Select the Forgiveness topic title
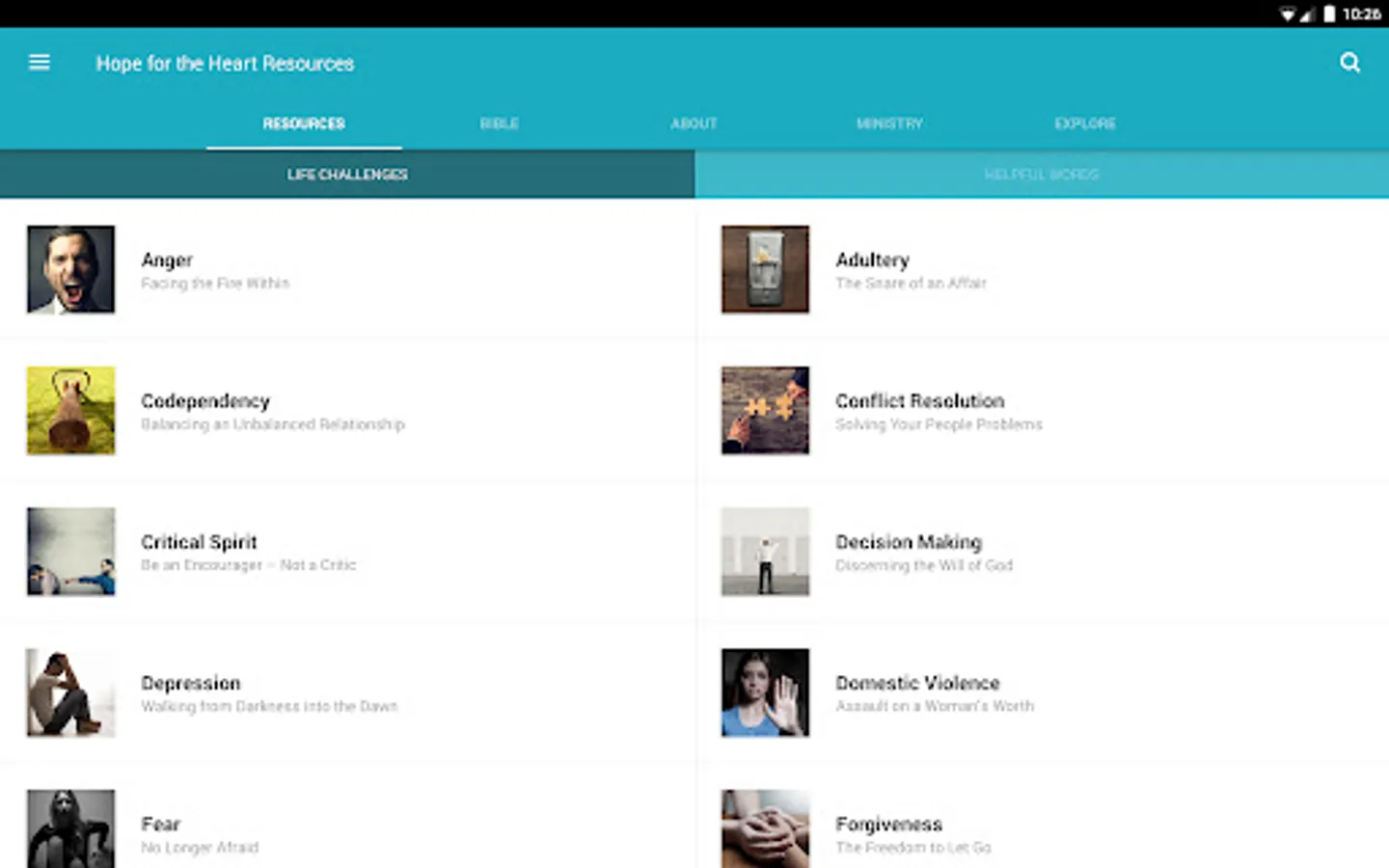1389x868 pixels. (x=888, y=825)
